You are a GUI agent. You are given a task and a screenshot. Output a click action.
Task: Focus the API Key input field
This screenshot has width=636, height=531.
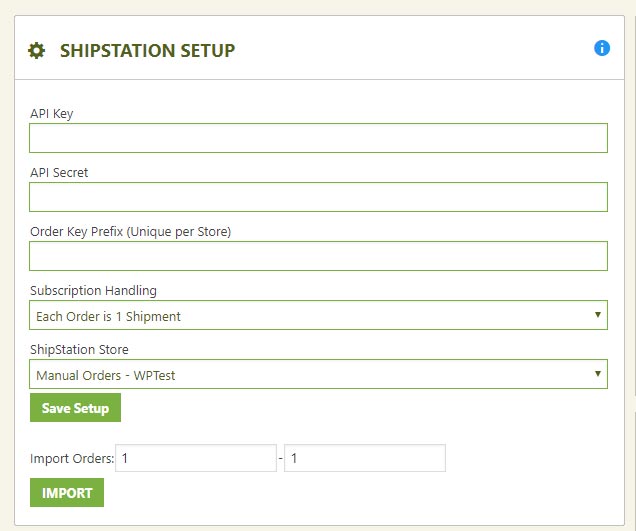click(318, 138)
